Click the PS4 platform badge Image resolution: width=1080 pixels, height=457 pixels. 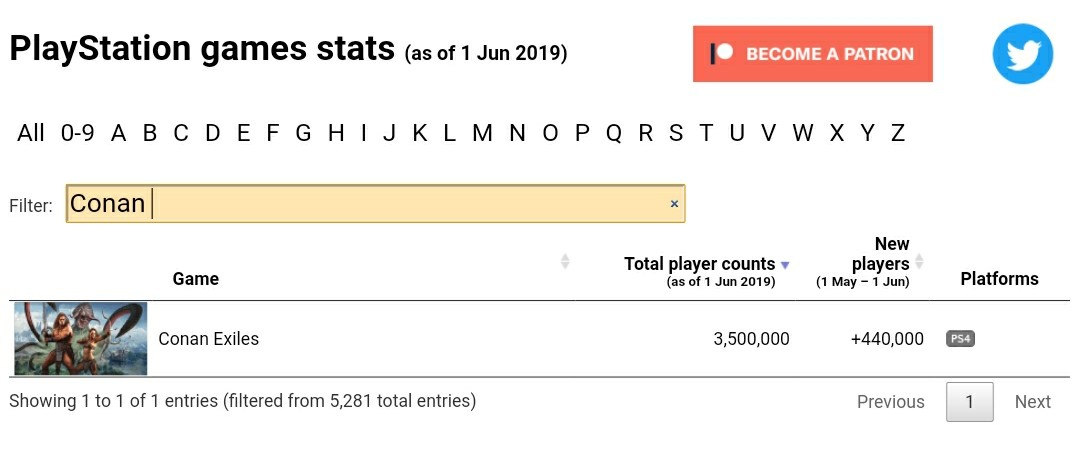pos(960,339)
